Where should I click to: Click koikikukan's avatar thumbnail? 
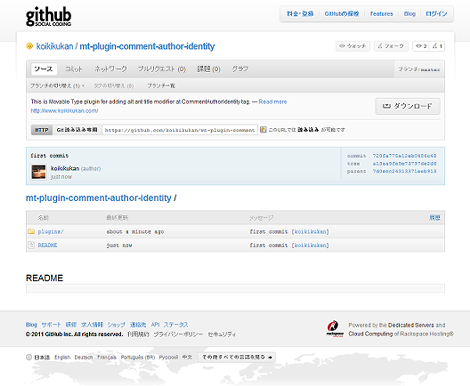point(39,172)
